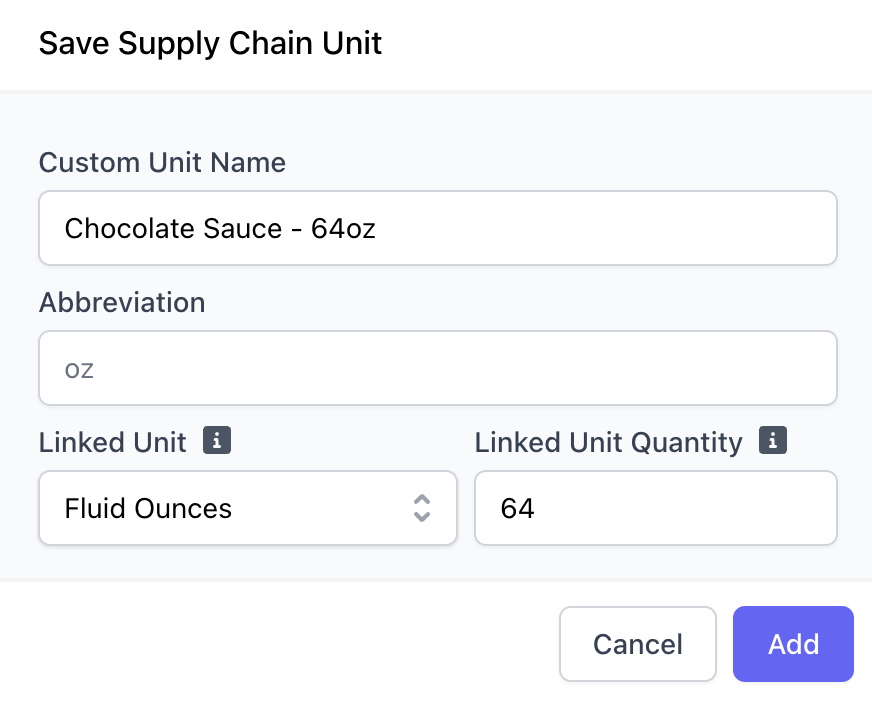Click the Chocolate Sauce - 64oz text
The height and width of the screenshot is (704, 872).
point(220,229)
